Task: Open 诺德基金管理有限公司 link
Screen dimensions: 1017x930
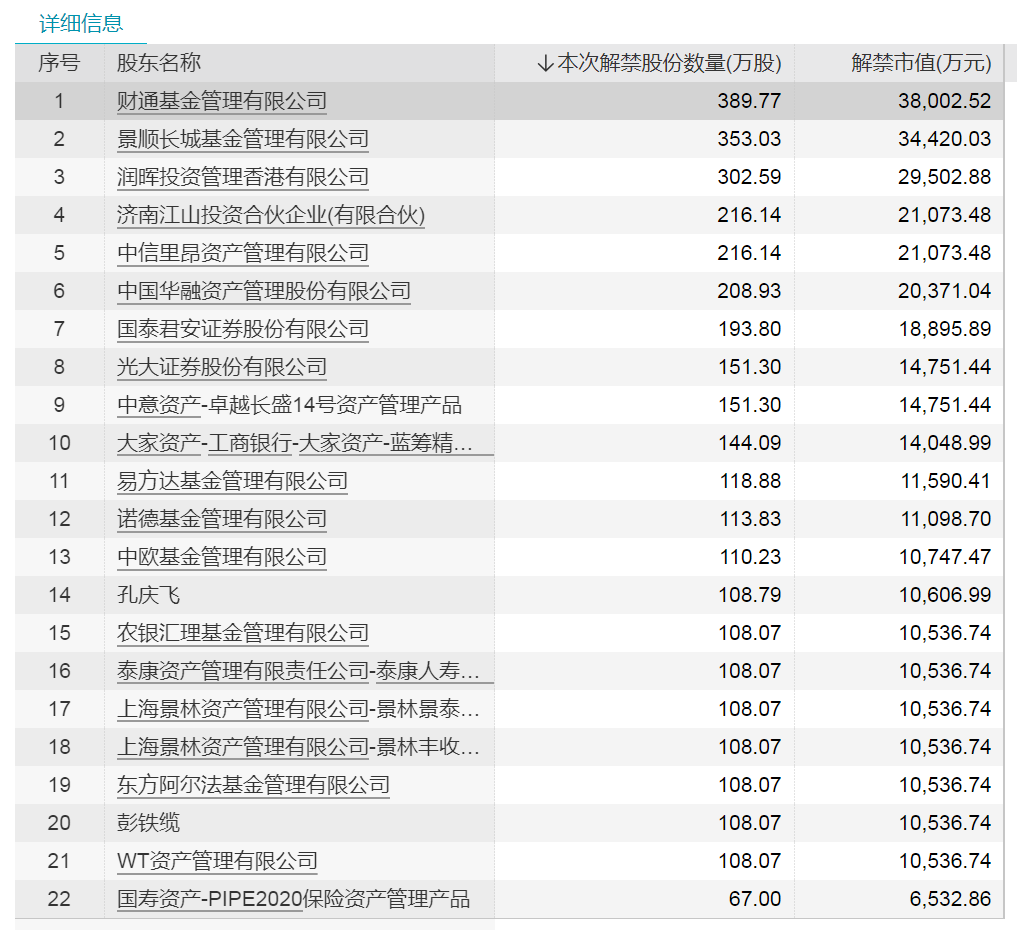Action: point(222,519)
